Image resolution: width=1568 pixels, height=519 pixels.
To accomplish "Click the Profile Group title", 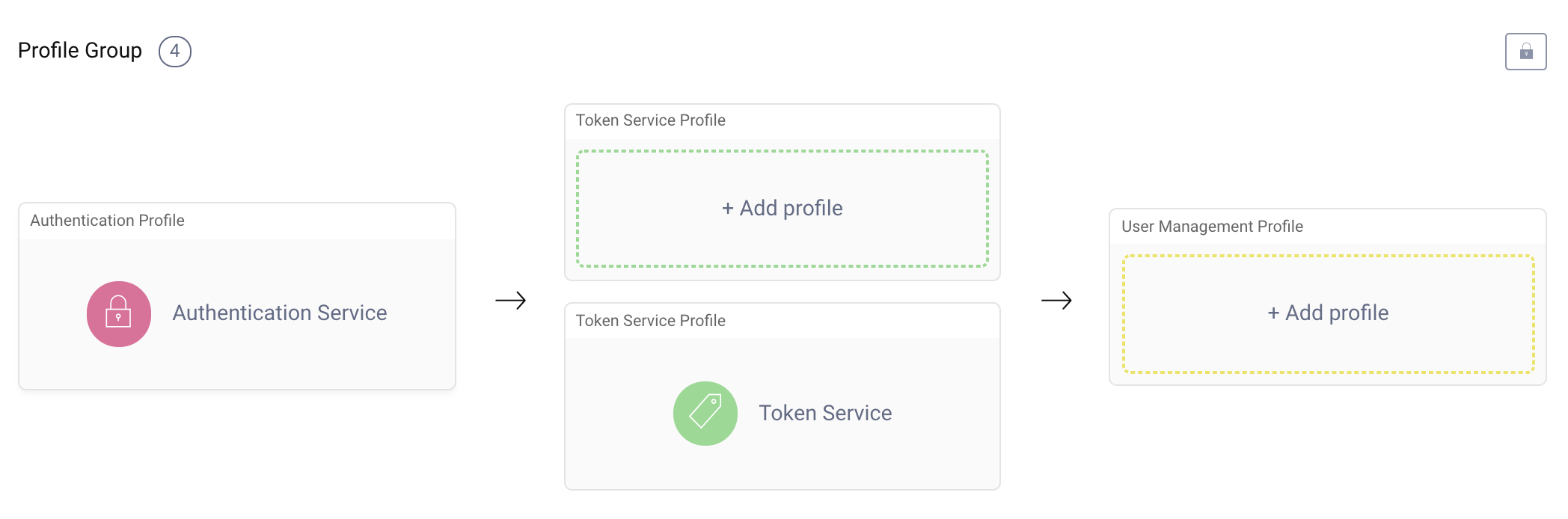I will [x=80, y=51].
